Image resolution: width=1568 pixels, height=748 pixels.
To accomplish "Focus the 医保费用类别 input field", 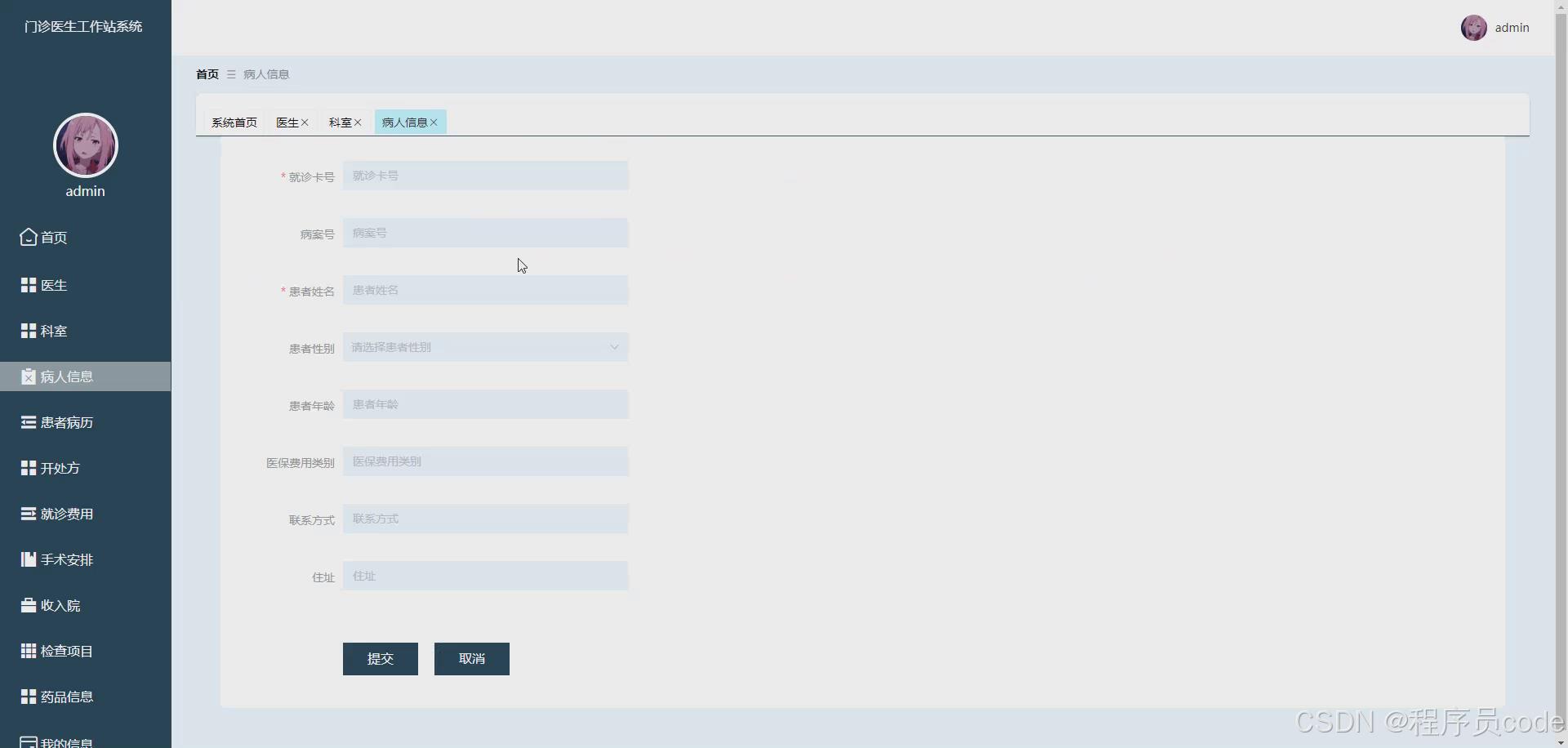I will (486, 461).
